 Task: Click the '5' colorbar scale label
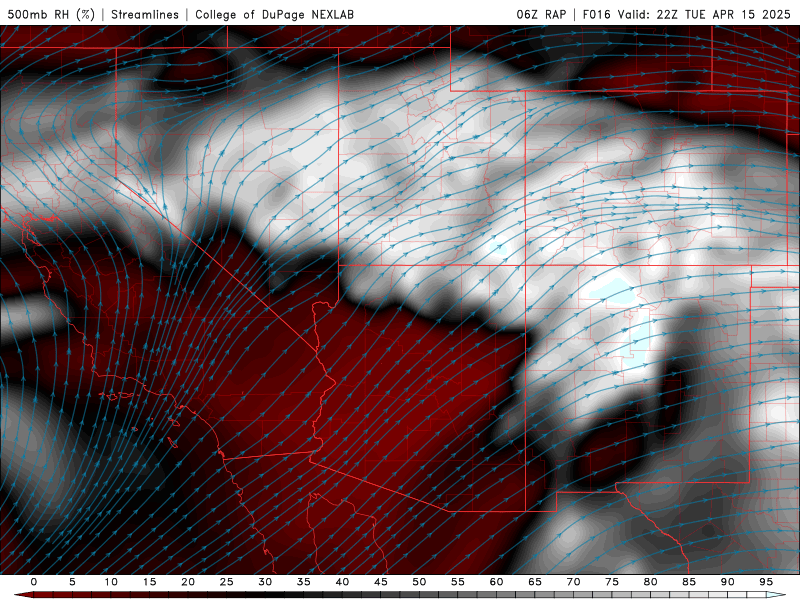tap(72, 582)
